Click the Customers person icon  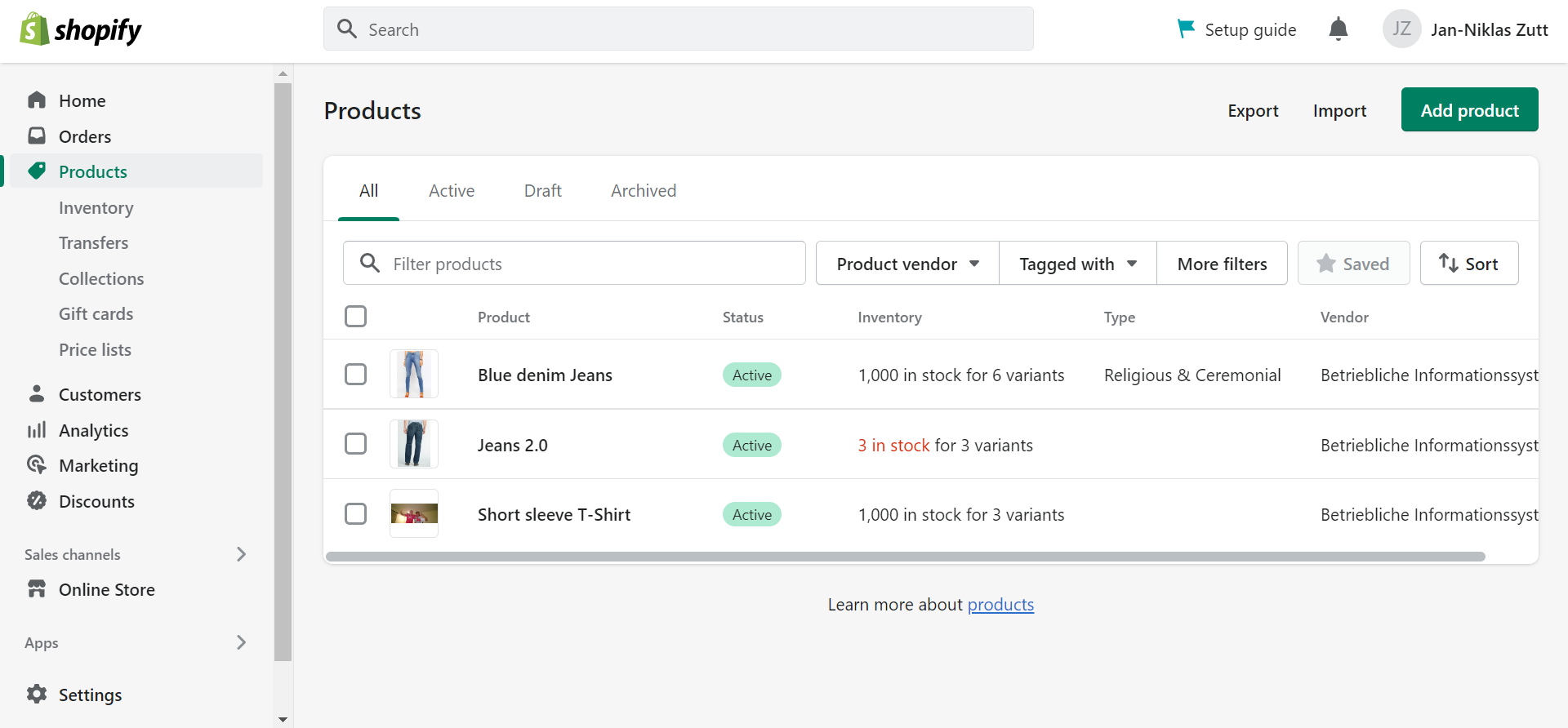37,393
